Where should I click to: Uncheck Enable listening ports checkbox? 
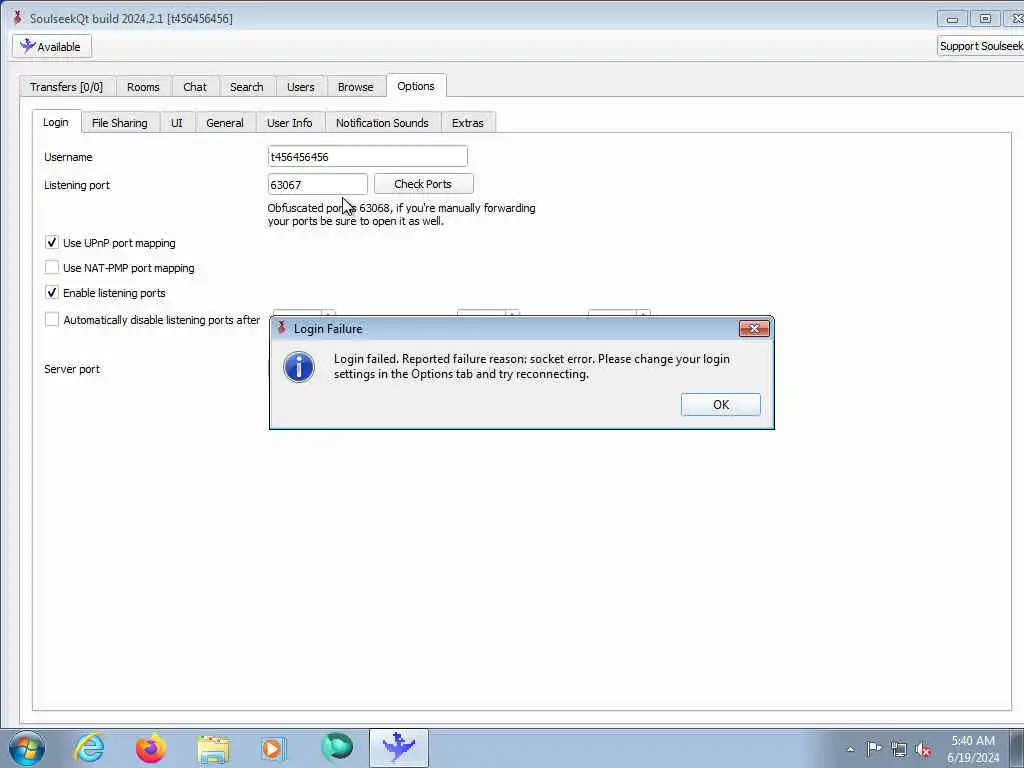click(52, 292)
